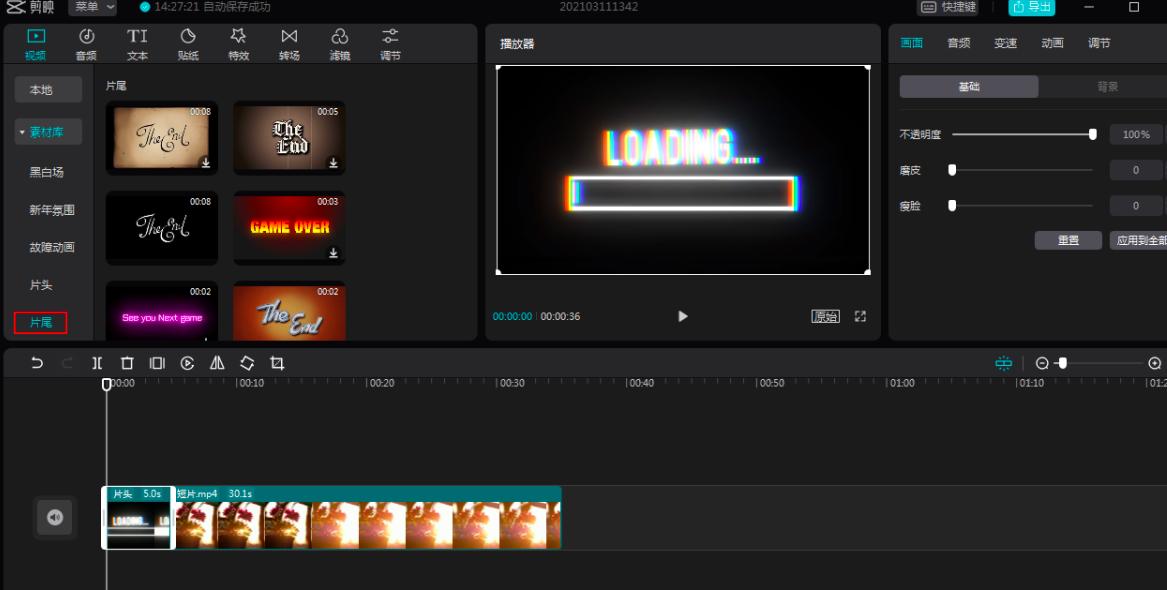
Task: Open the 贴纸 stickers panel
Action: [x=188, y=44]
